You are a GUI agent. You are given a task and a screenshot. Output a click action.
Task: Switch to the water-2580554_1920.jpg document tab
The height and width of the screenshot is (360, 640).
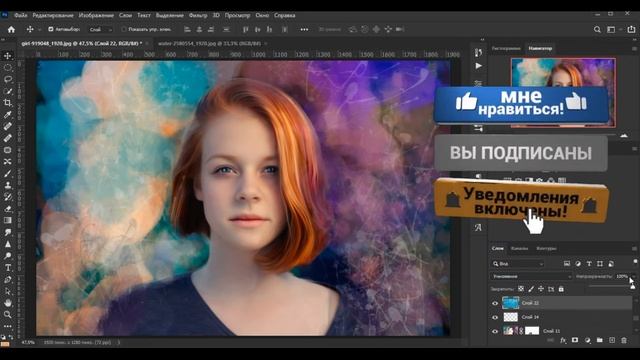(209, 43)
